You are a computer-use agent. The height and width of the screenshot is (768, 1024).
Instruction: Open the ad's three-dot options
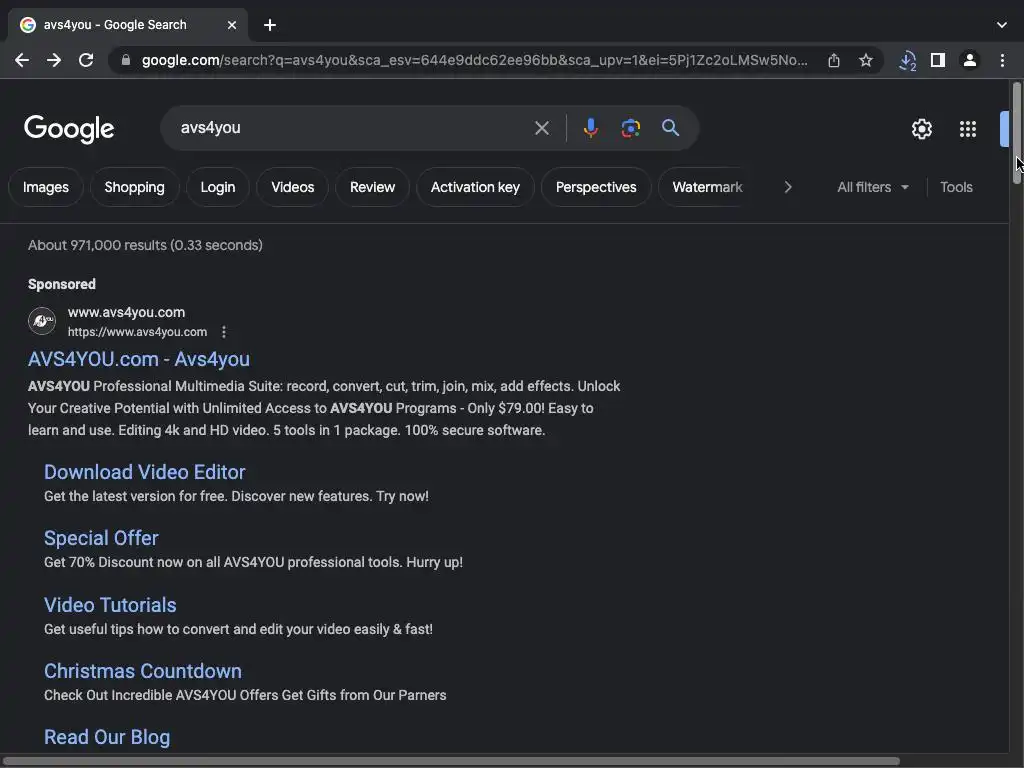[223, 332]
